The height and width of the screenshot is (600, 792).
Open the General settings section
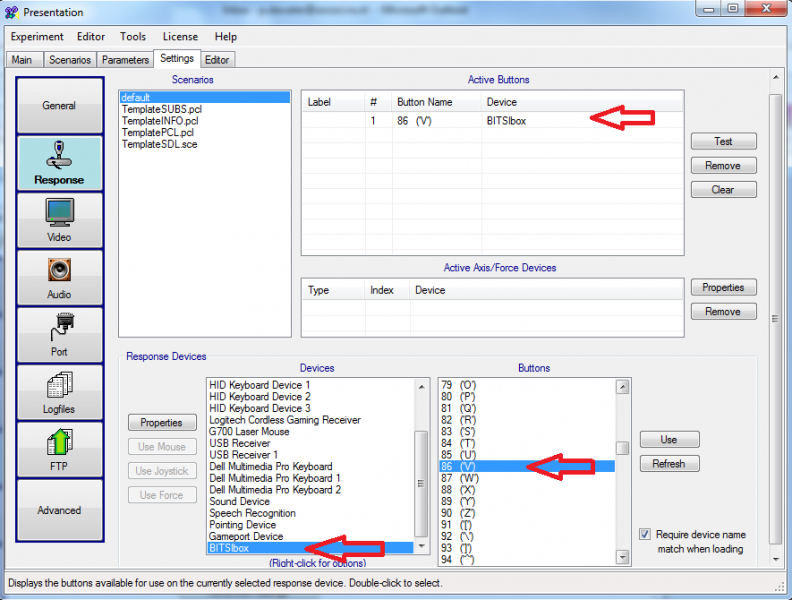(x=59, y=105)
